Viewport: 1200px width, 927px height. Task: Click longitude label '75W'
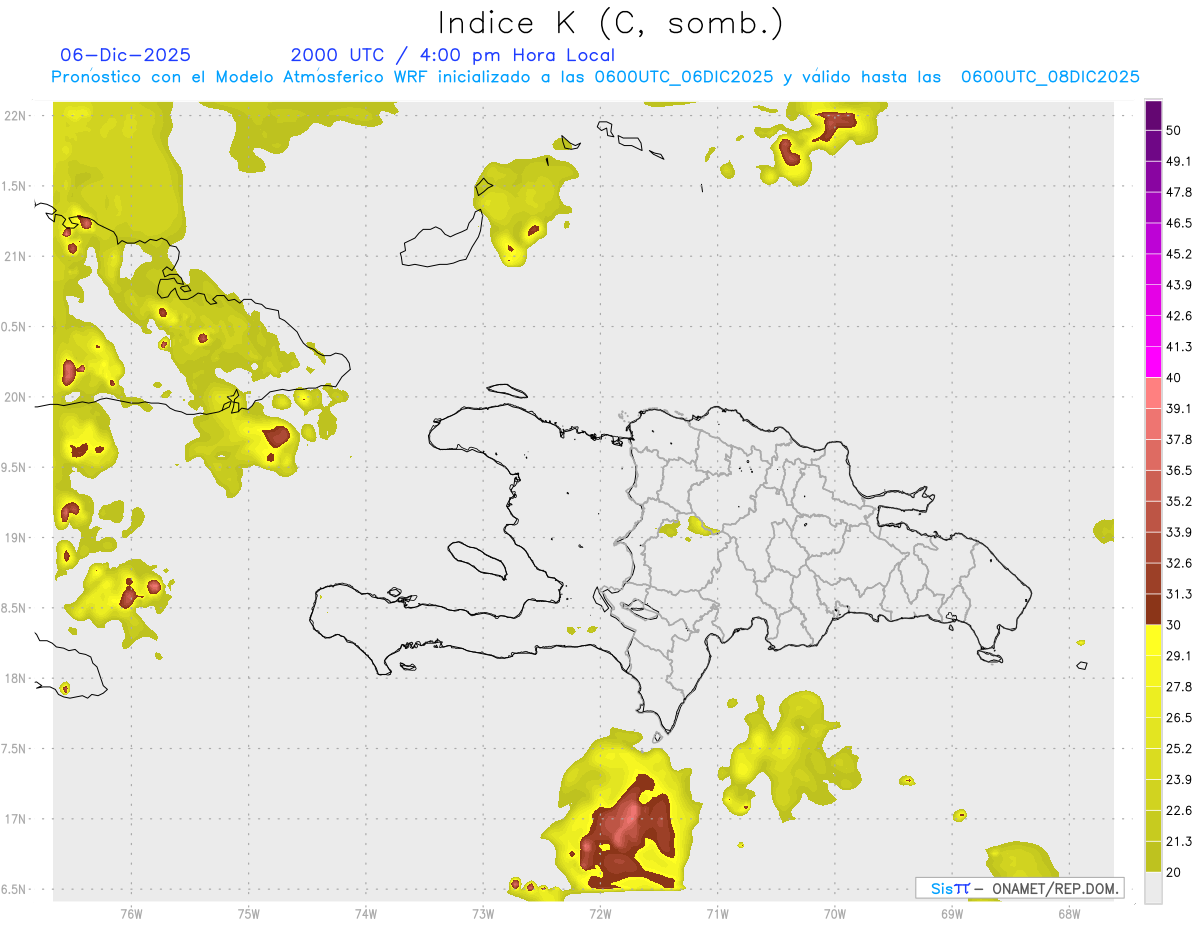coord(249,914)
